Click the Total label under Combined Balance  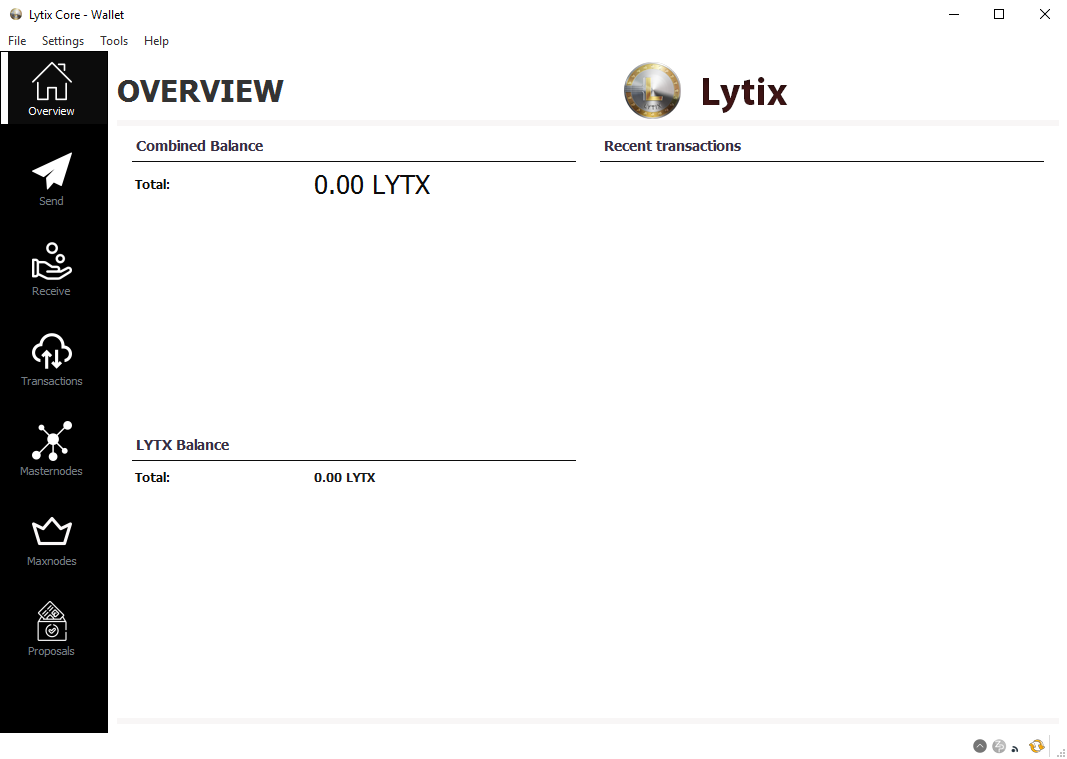tap(152, 184)
